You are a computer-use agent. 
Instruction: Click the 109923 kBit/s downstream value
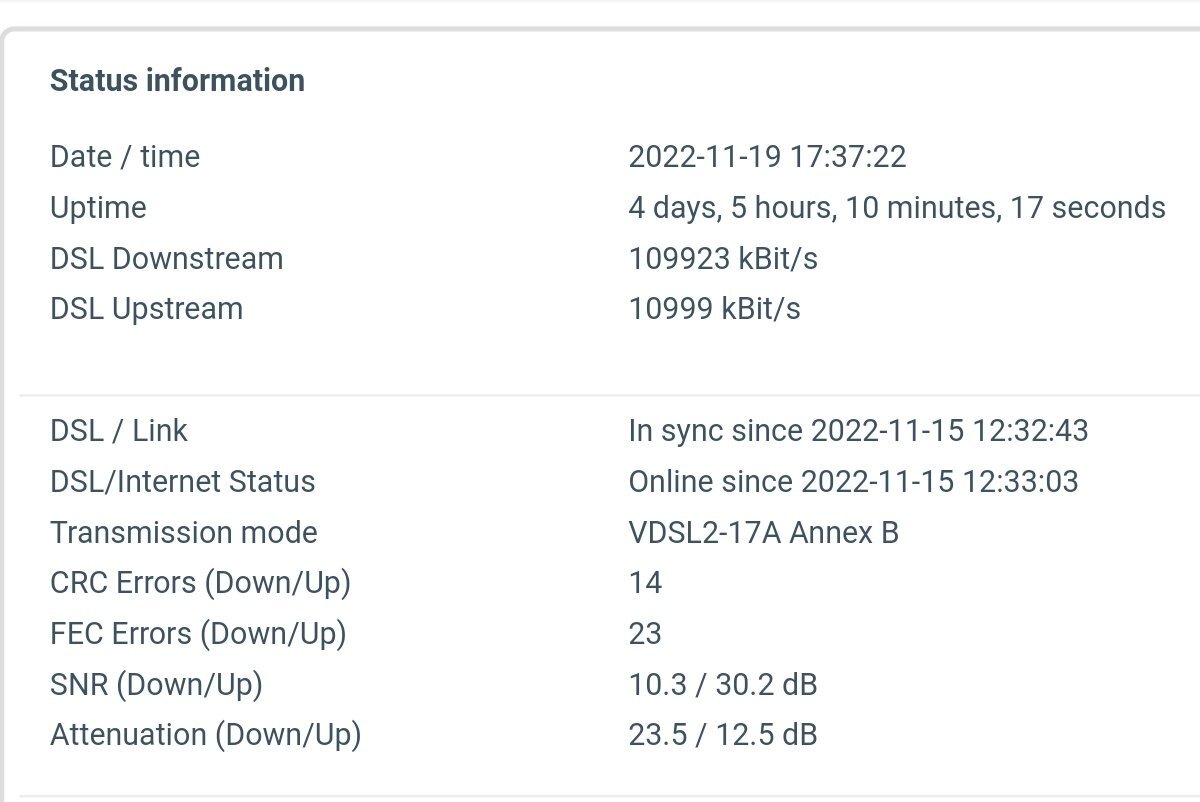723,259
